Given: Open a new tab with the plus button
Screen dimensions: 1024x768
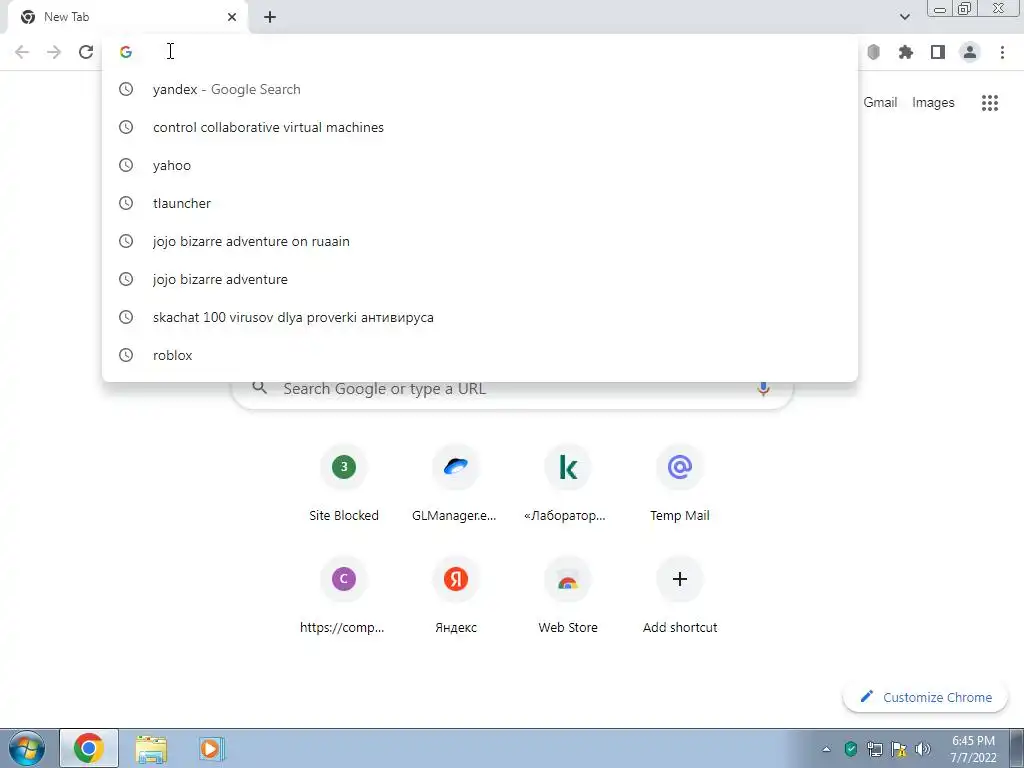Looking at the screenshot, I should (270, 17).
